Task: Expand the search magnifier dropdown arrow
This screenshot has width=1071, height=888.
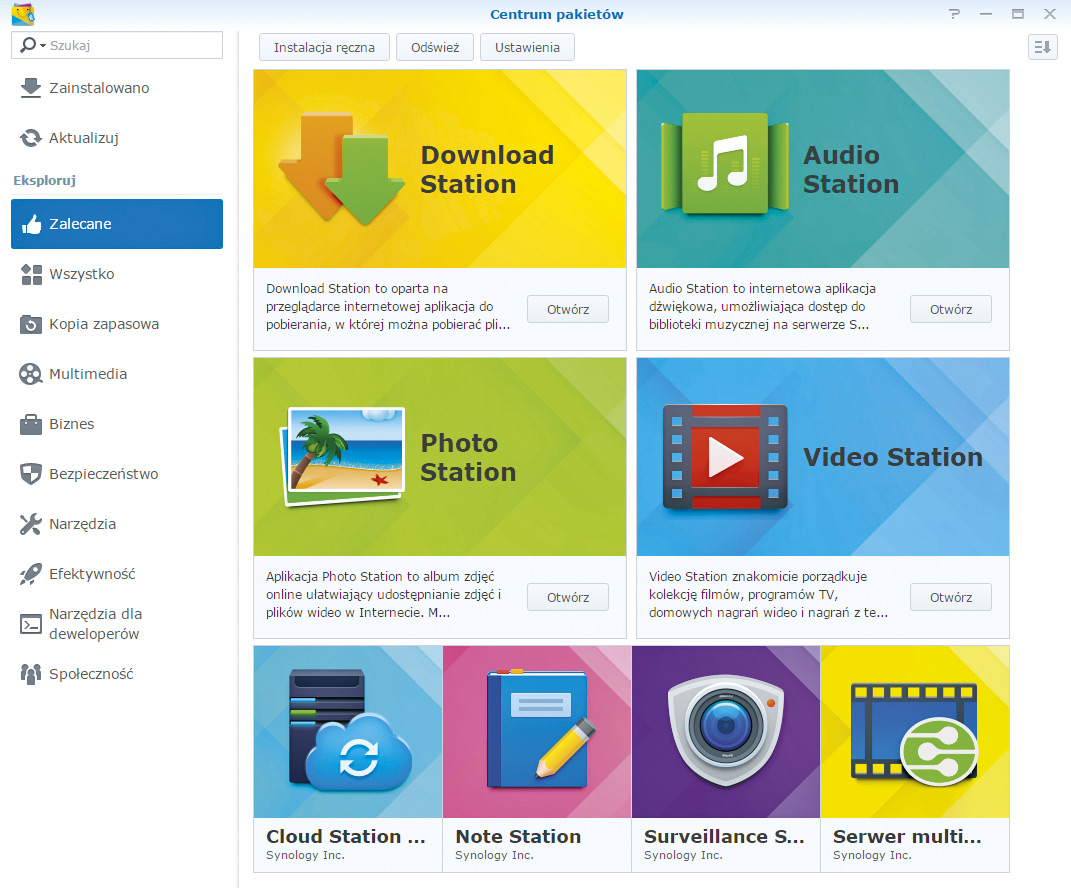Action: pos(41,45)
